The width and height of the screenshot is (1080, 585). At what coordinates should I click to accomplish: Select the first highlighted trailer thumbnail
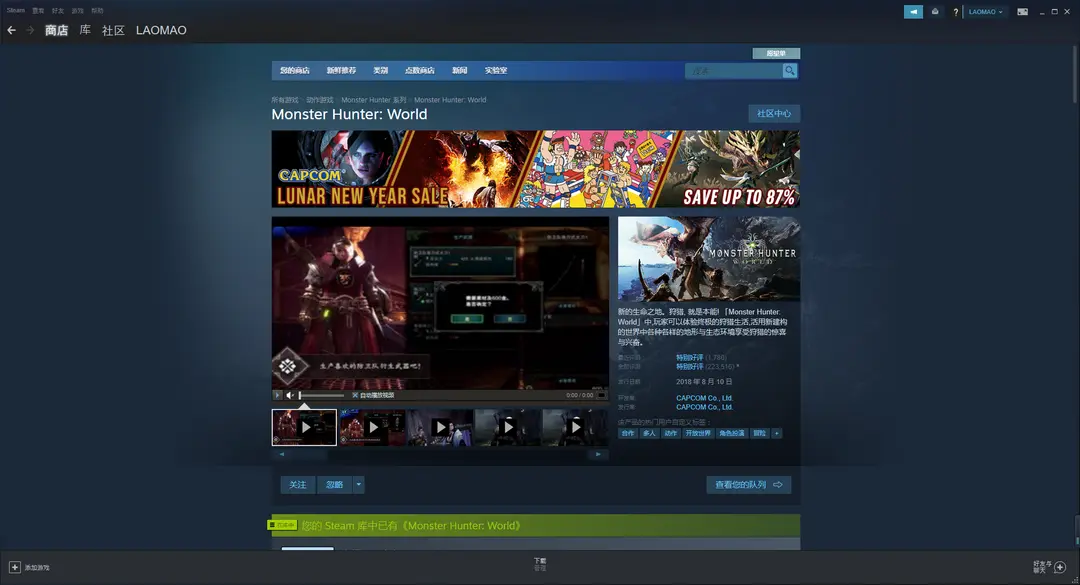pyautogui.click(x=304, y=427)
